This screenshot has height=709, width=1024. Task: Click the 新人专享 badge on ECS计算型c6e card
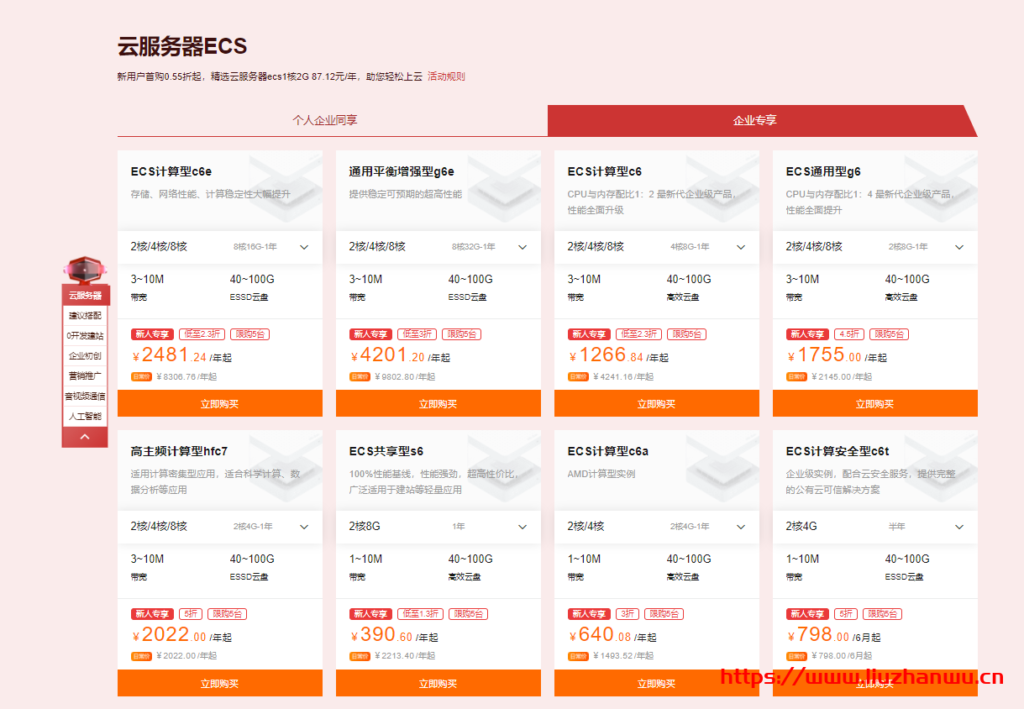coord(150,334)
